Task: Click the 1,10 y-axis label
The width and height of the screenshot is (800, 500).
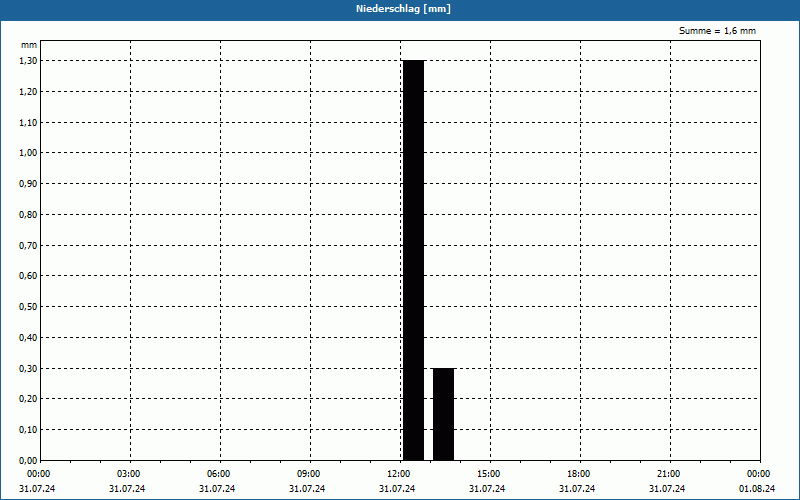Action: [x=28, y=122]
